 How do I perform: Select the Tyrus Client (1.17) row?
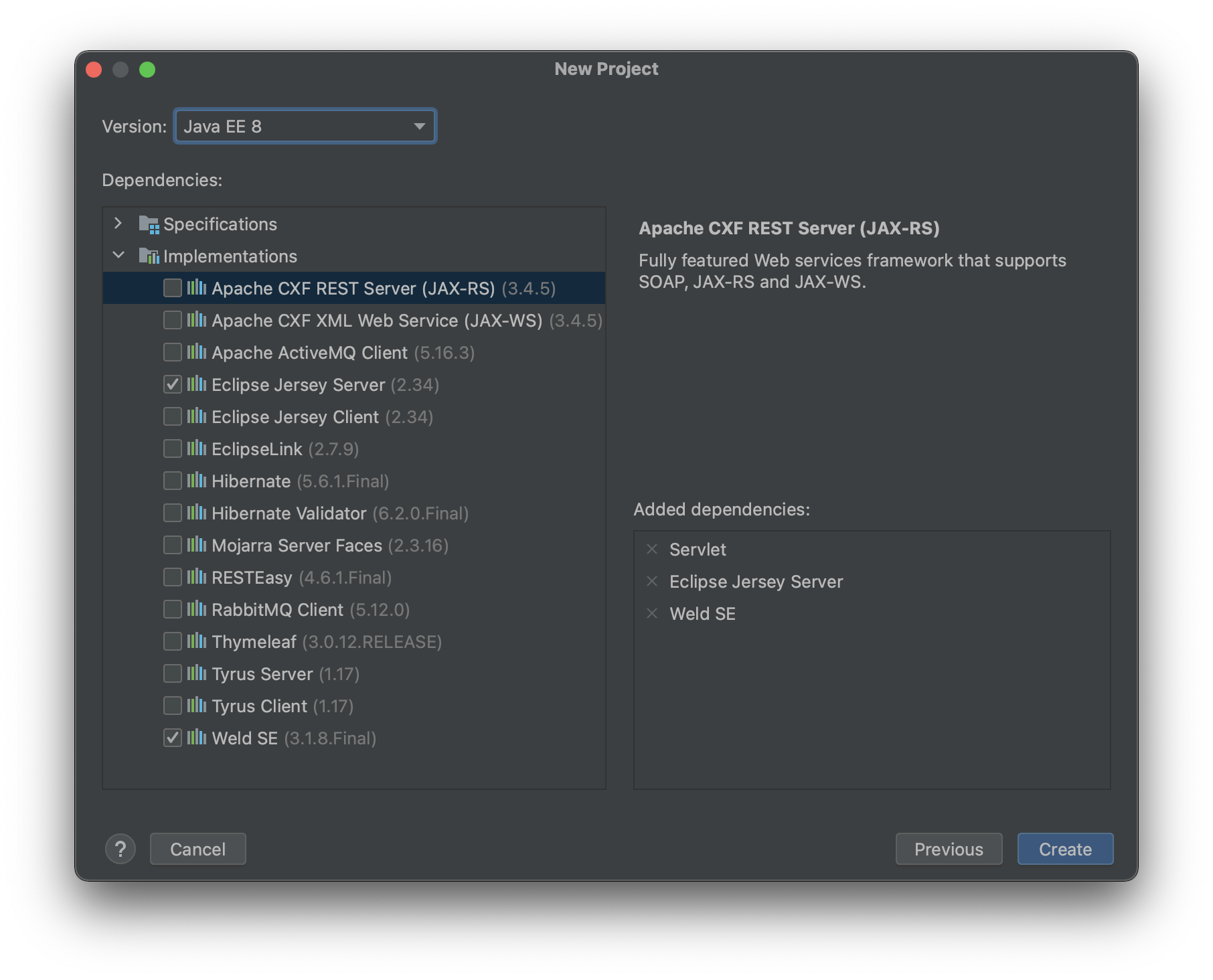click(x=354, y=706)
